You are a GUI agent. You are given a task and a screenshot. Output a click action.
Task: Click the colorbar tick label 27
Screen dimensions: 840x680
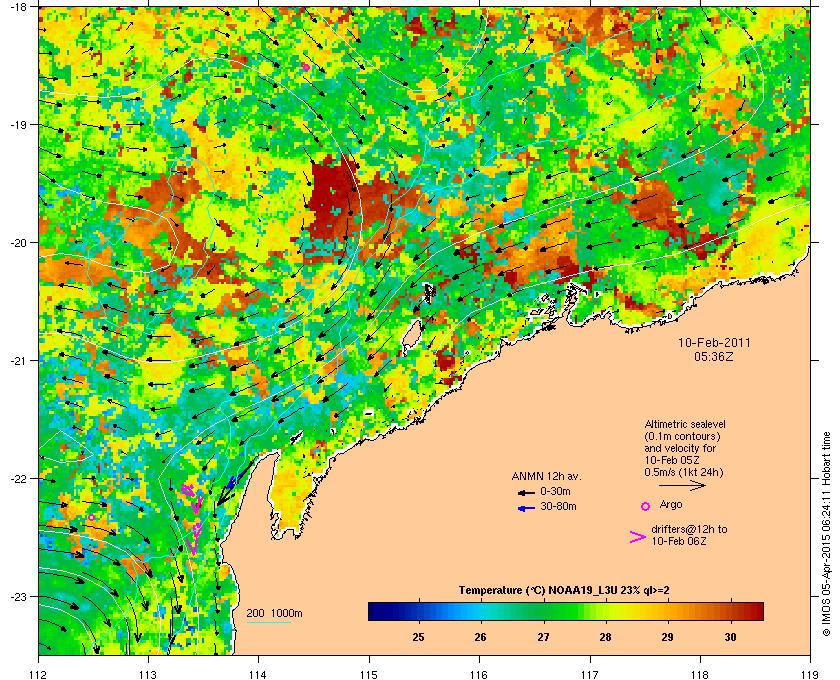pyautogui.click(x=543, y=637)
